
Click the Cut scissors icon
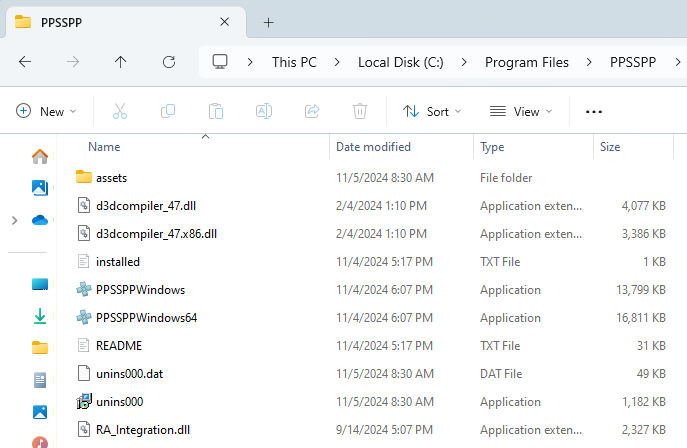tap(120, 111)
